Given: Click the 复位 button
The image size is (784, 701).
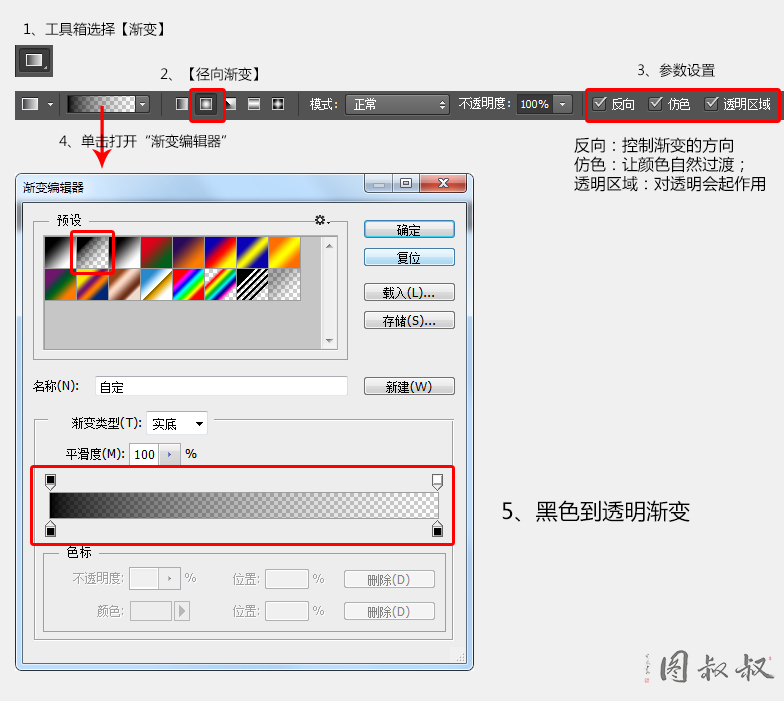Looking at the screenshot, I should coord(409,258).
